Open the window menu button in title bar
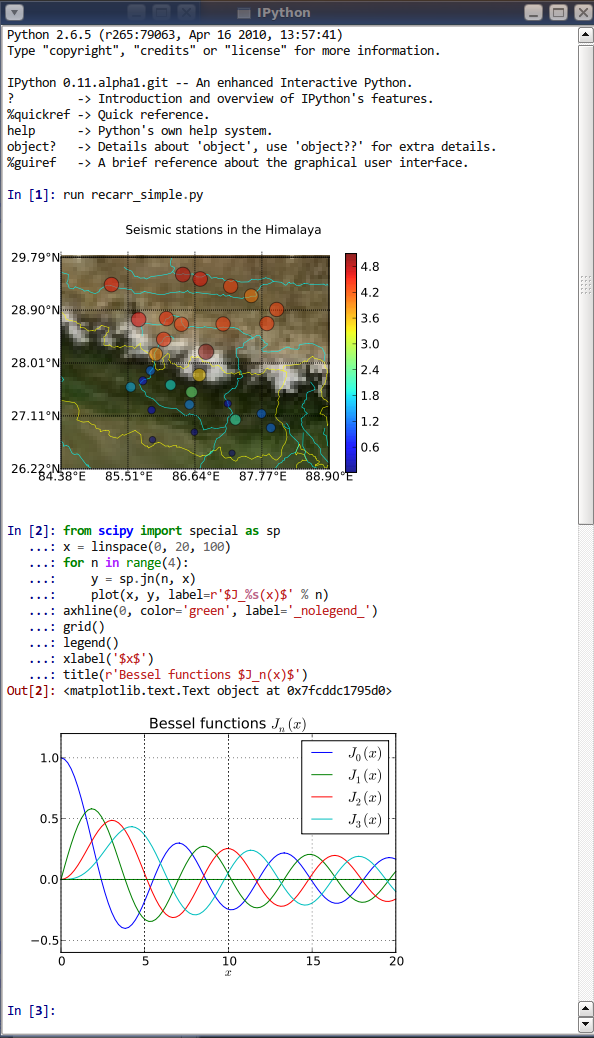Screen dimensions: 594x1038 click(x=15, y=12)
